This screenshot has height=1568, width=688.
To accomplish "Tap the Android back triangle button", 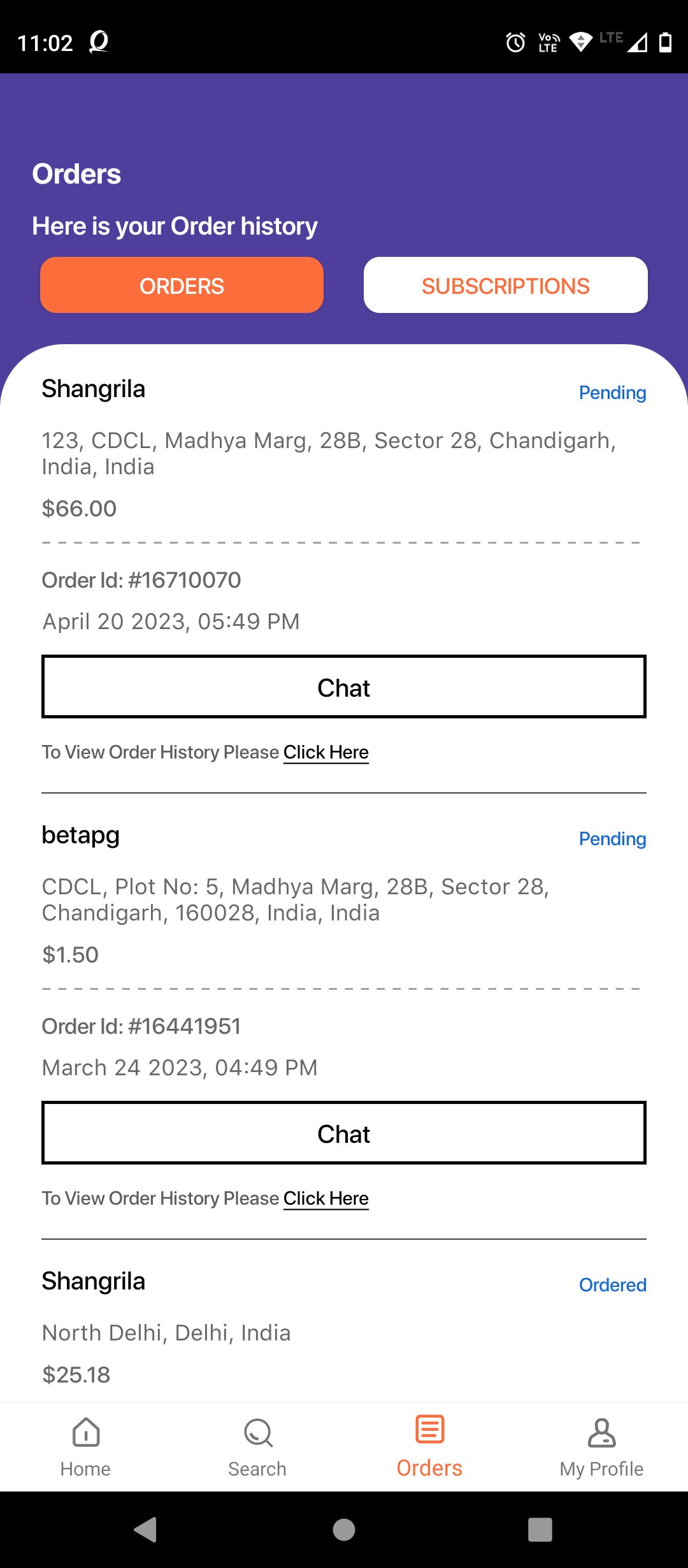I will coord(146,1529).
